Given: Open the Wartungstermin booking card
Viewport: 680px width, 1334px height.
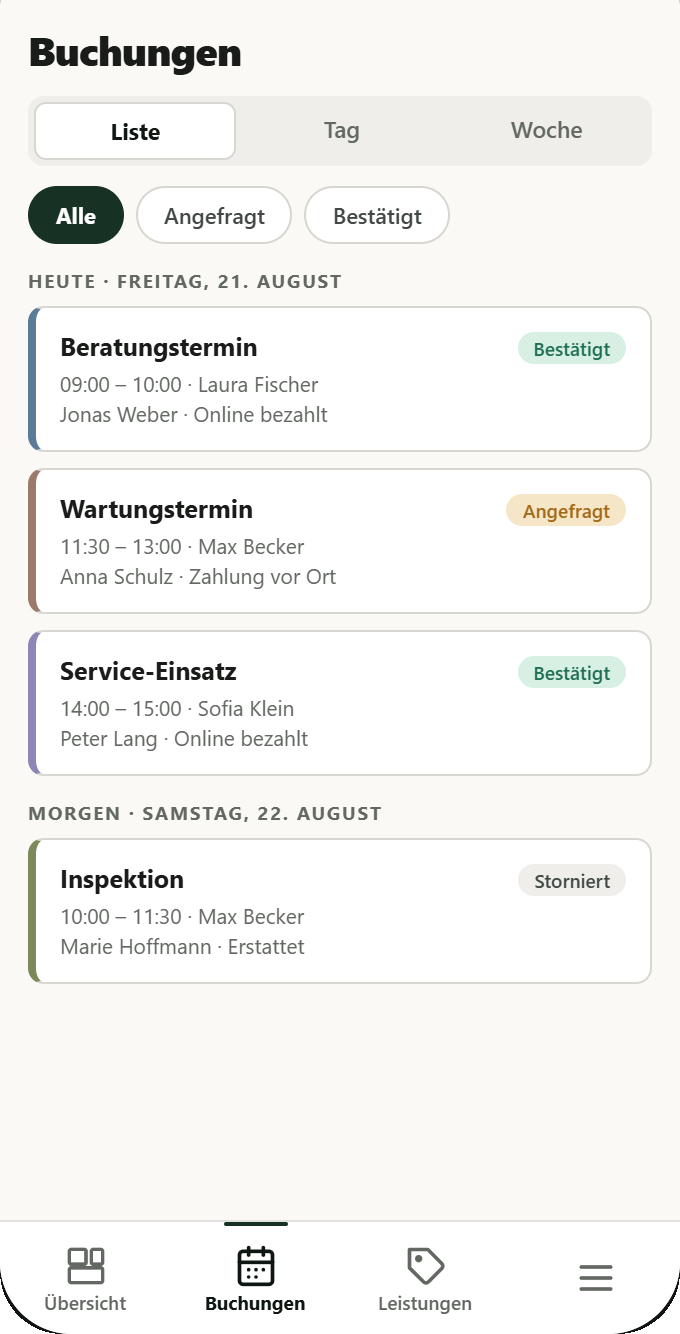Looking at the screenshot, I should point(340,541).
